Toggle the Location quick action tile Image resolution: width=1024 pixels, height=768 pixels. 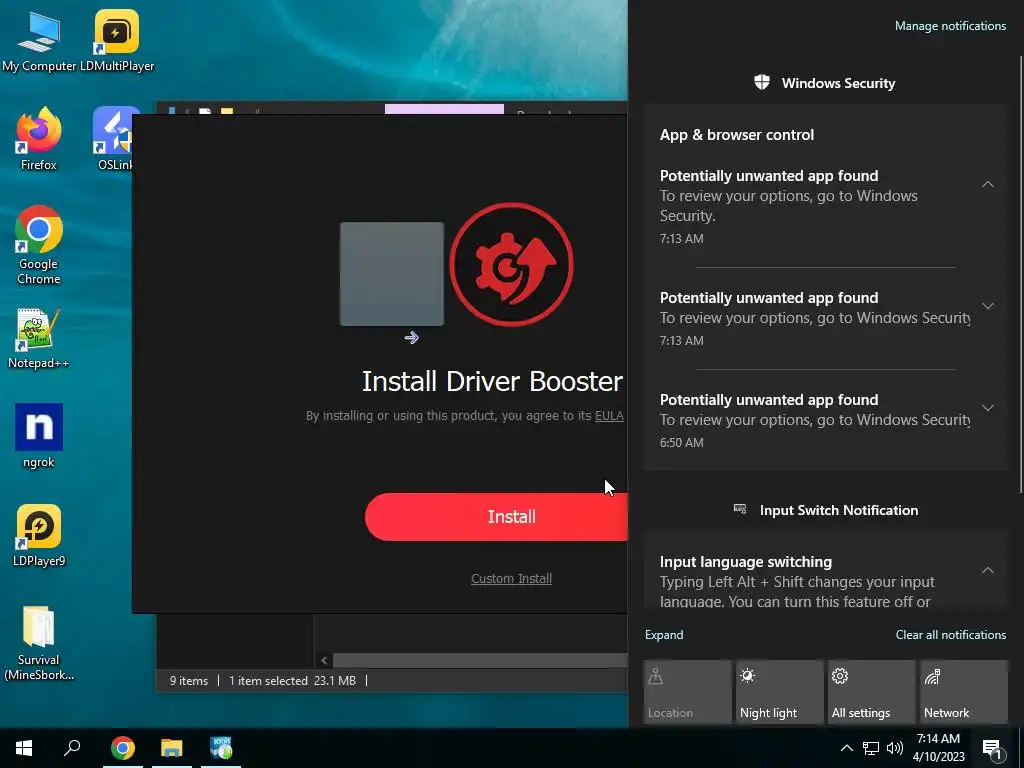pos(687,692)
